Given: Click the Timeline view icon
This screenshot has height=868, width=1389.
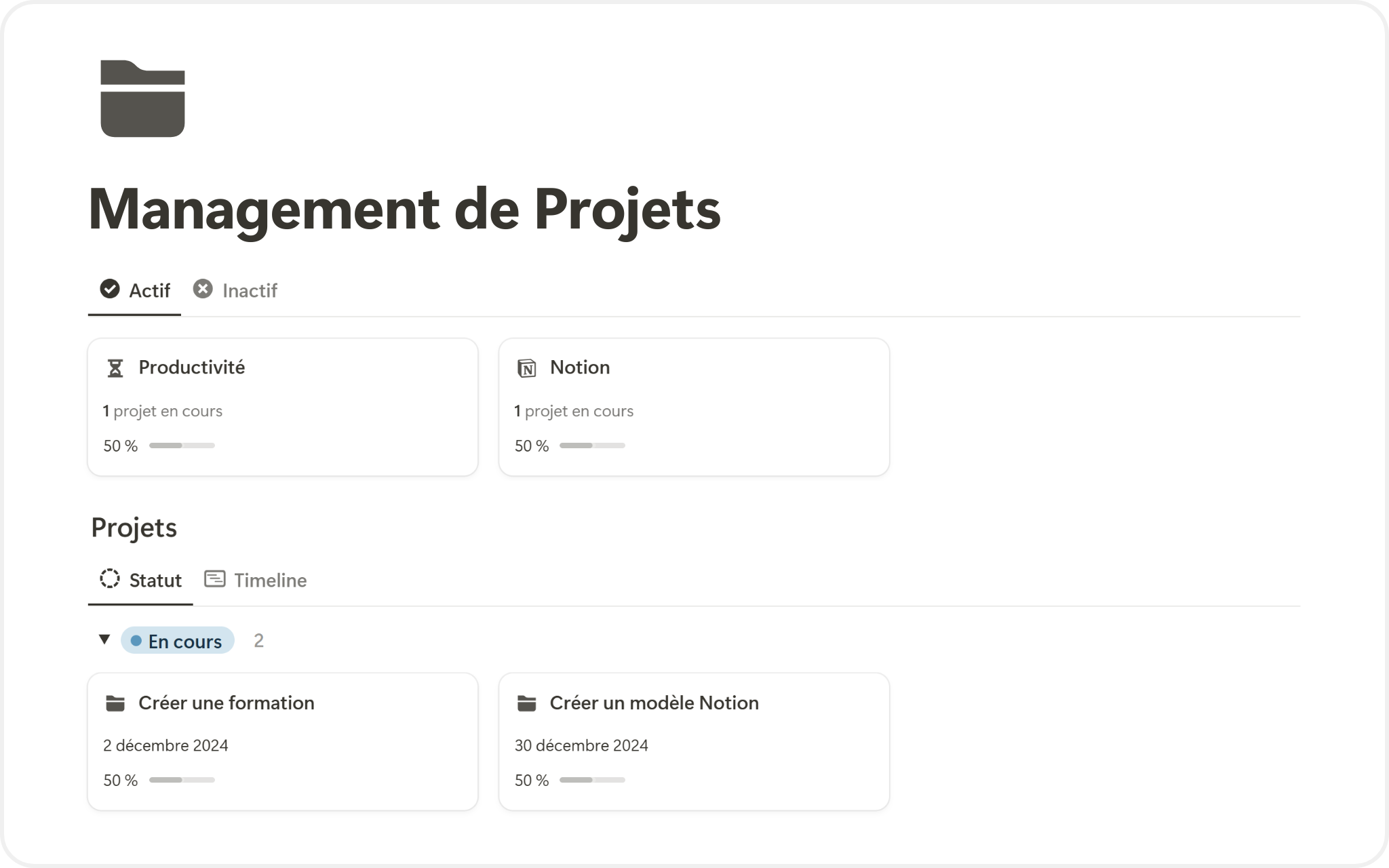Looking at the screenshot, I should (214, 579).
